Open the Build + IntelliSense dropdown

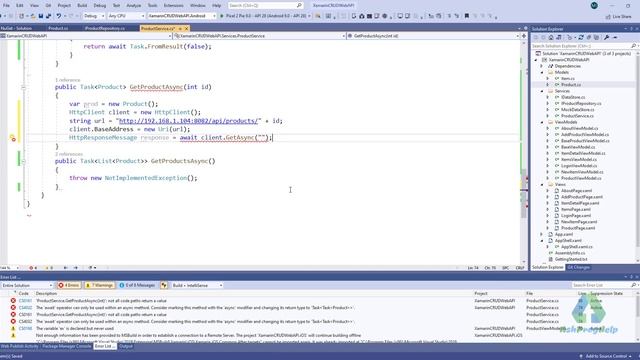tap(197, 285)
